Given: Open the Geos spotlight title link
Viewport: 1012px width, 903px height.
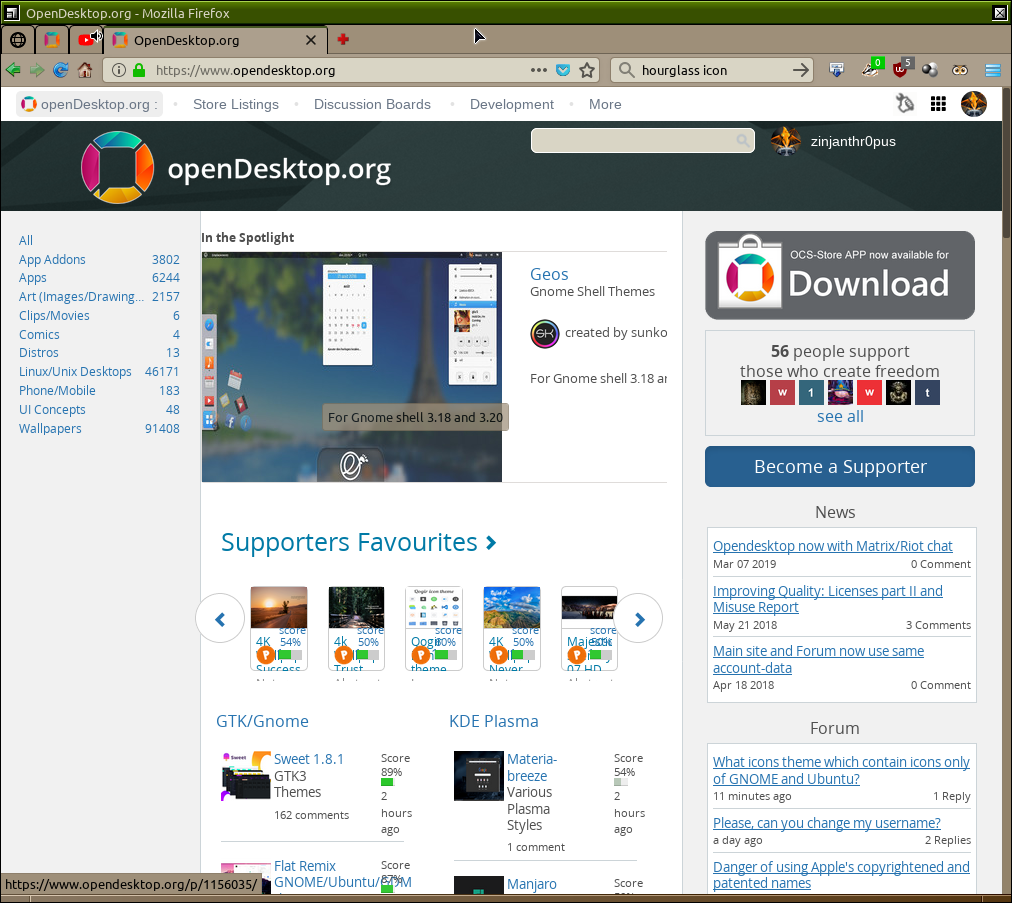Looking at the screenshot, I should click(549, 274).
